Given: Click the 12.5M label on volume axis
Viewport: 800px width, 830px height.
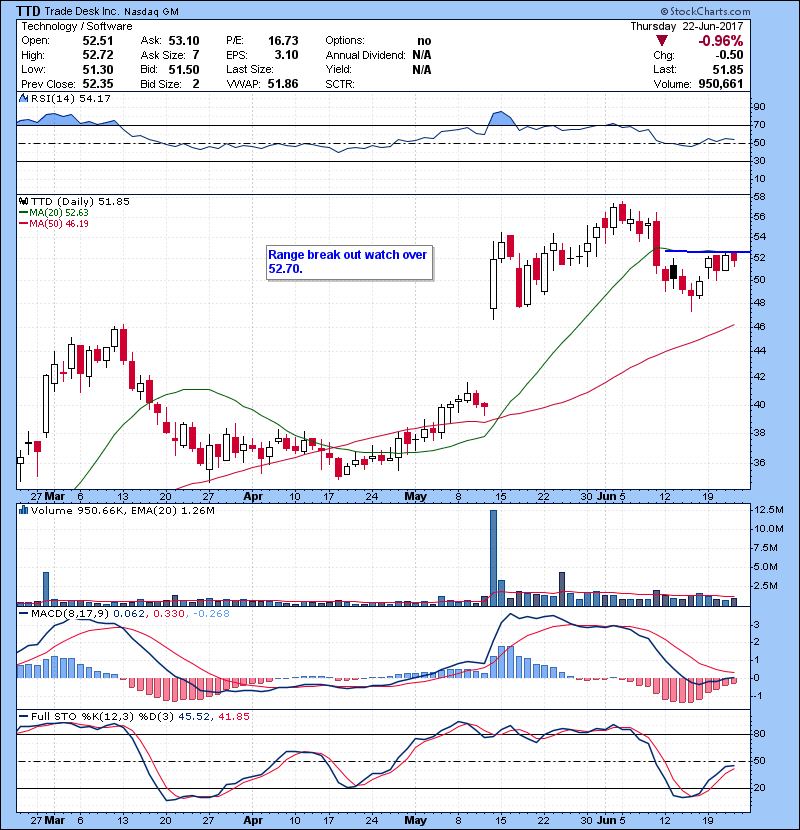Looking at the screenshot, I should [768, 510].
